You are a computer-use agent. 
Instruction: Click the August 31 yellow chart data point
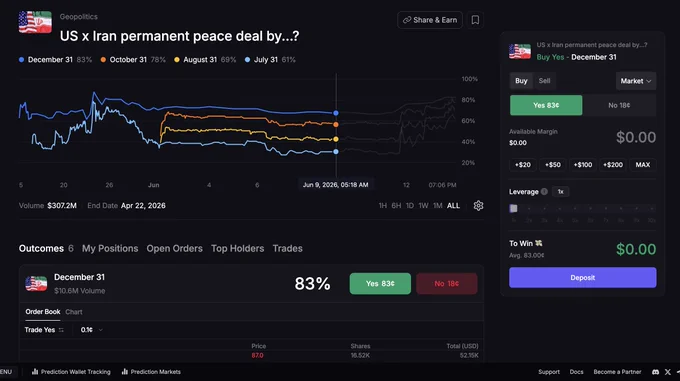(x=336, y=139)
